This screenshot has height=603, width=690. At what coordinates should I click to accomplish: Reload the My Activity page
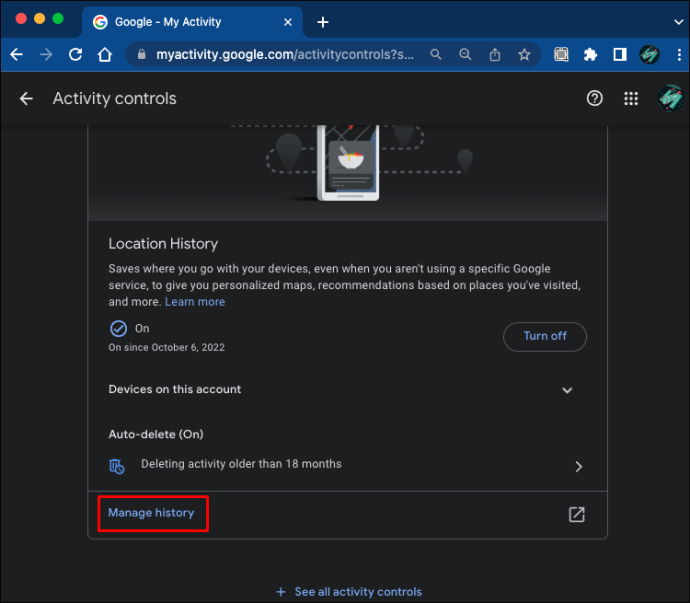pyautogui.click(x=76, y=55)
